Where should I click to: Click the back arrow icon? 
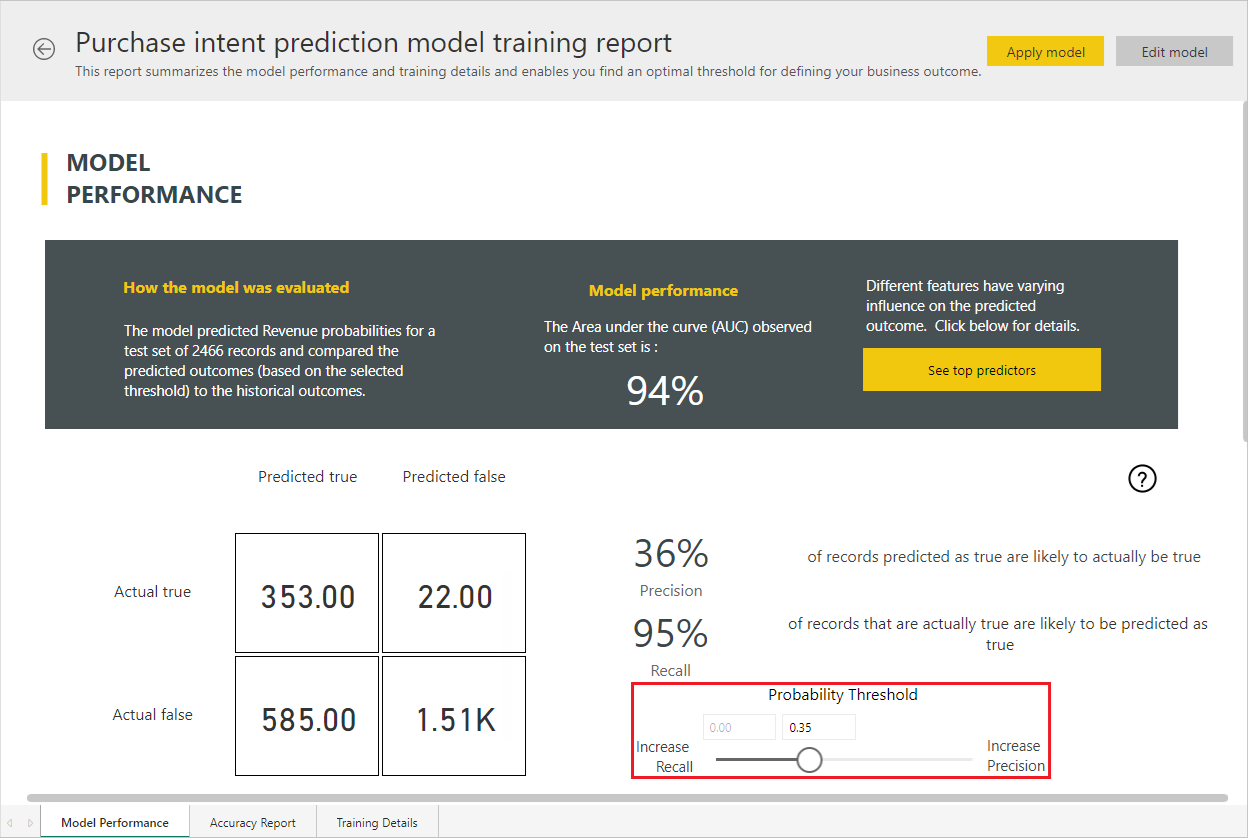coord(44,49)
